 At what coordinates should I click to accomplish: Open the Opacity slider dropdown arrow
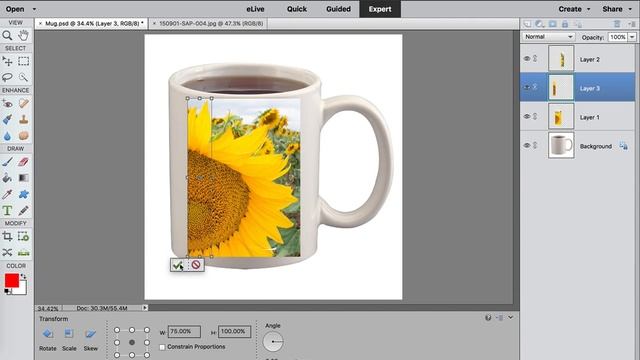pos(632,37)
